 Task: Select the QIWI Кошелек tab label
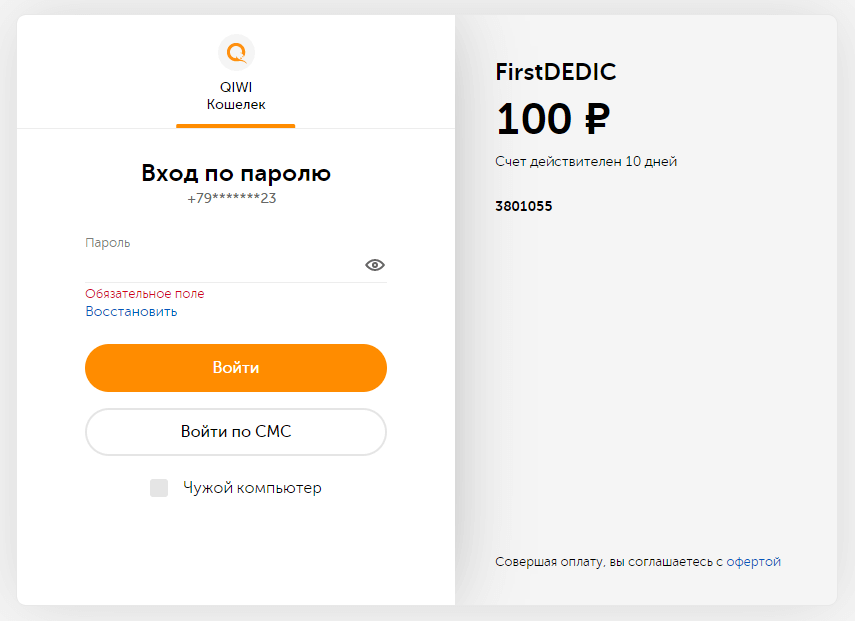(236, 95)
